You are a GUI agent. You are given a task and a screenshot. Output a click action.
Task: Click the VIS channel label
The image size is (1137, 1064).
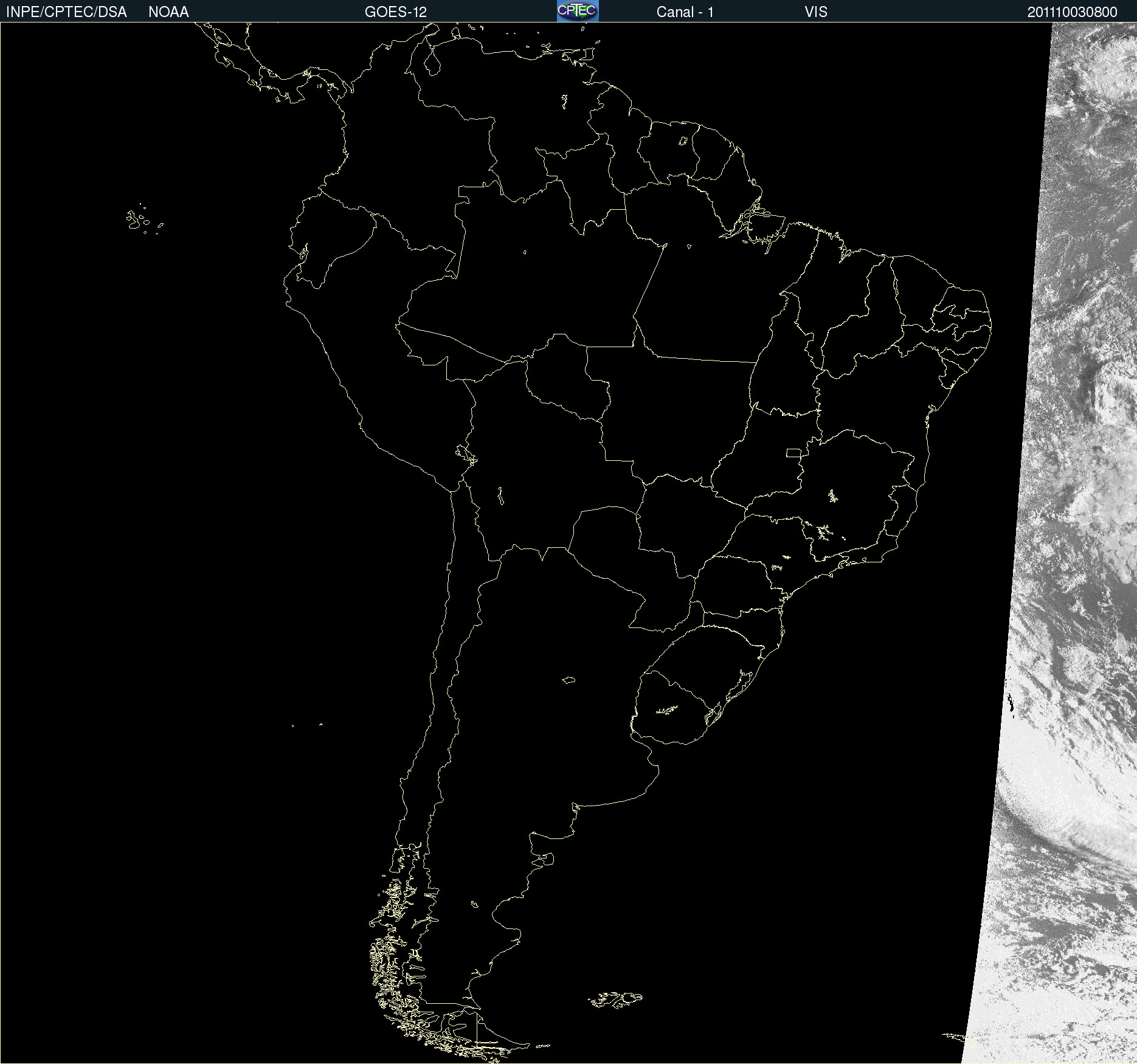tap(816, 12)
